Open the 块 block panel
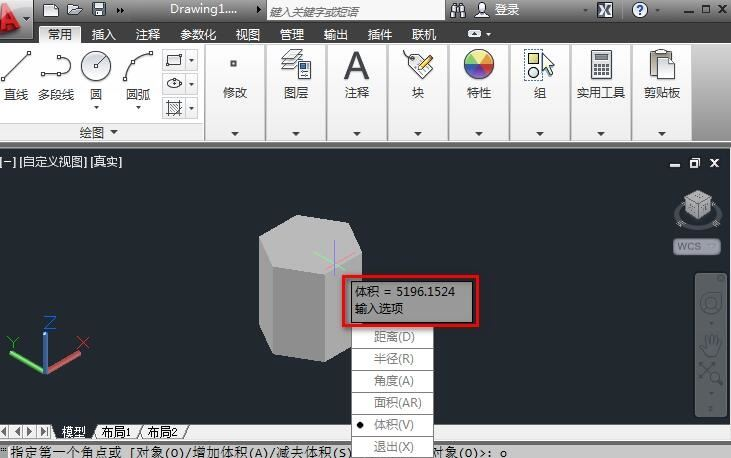The height and width of the screenshot is (458, 731). (418, 92)
